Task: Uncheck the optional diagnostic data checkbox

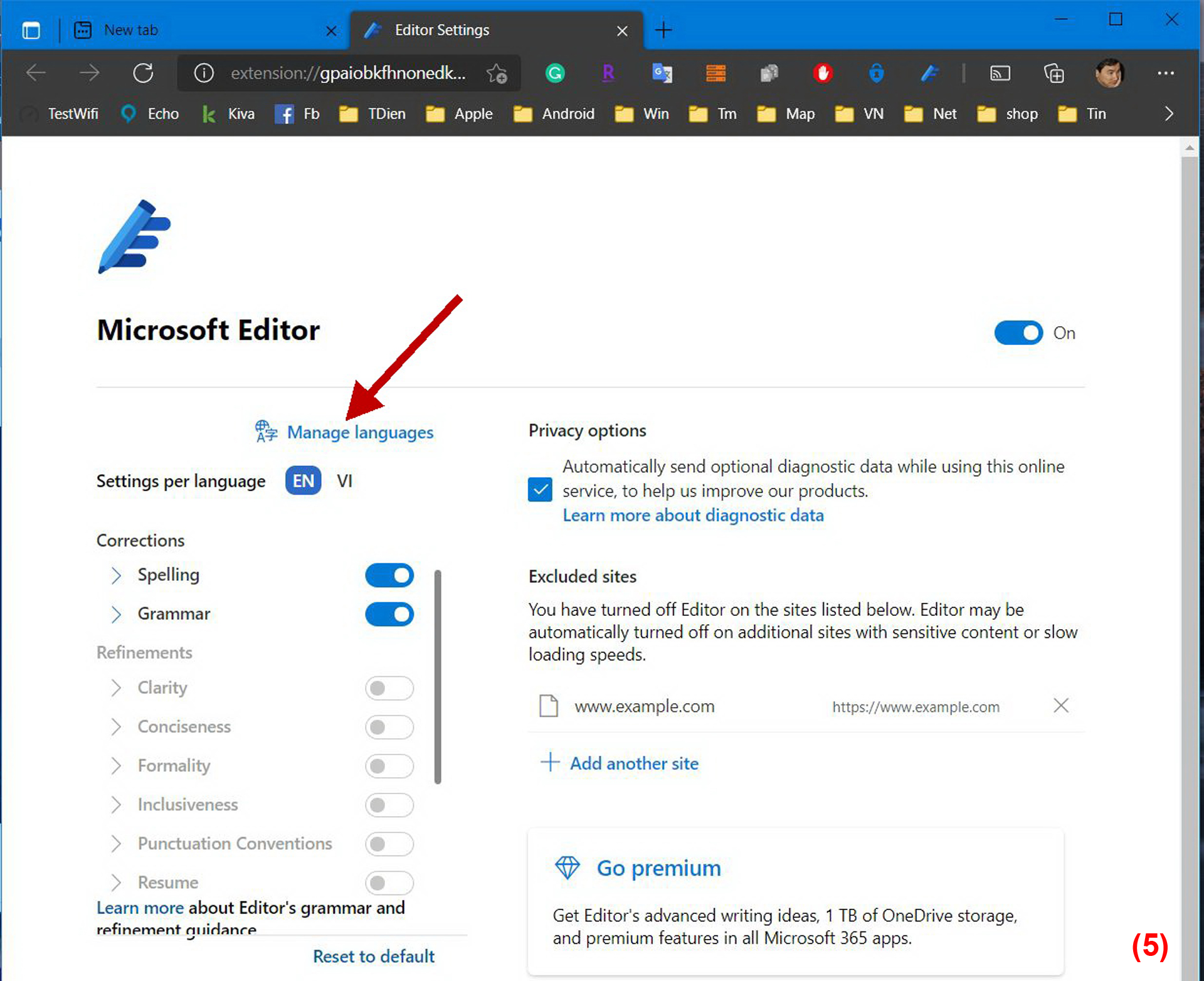Action: 540,490
